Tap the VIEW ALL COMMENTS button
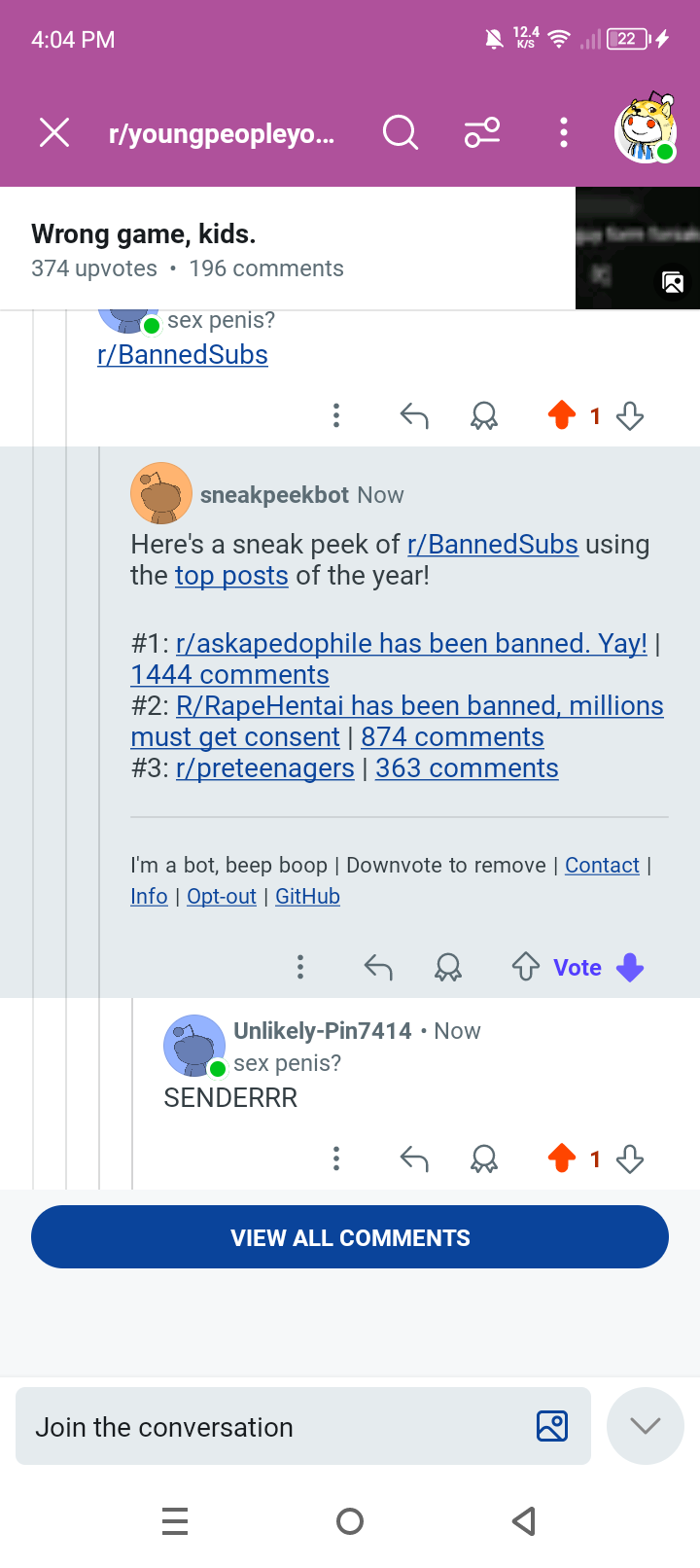 click(350, 1237)
